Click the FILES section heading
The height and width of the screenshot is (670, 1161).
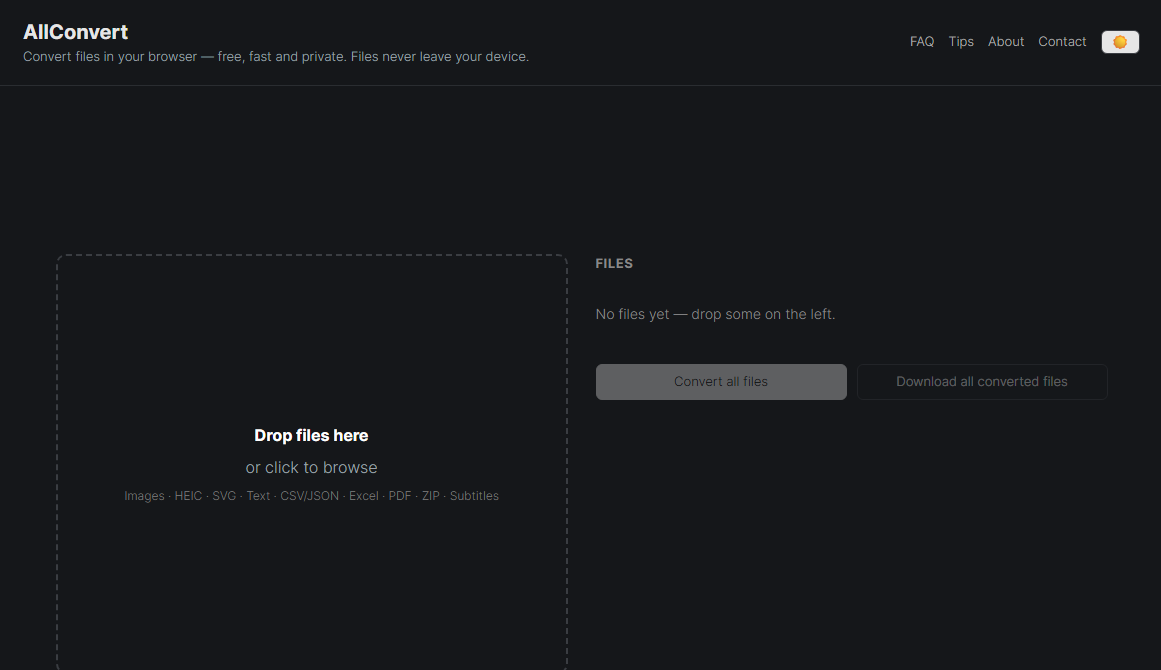coord(614,264)
